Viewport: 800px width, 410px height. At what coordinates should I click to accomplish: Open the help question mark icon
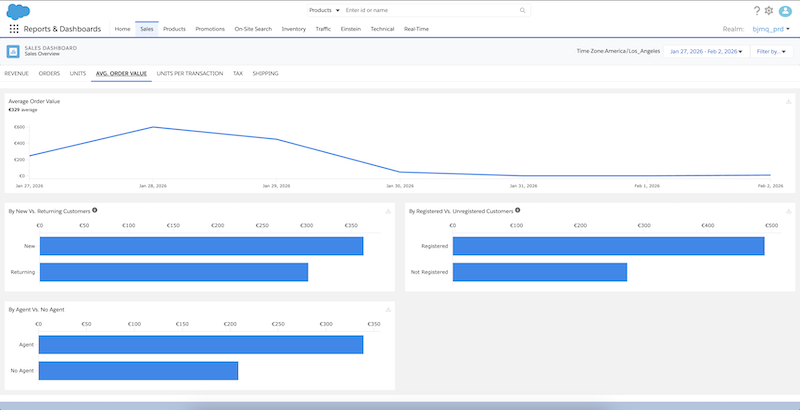tap(757, 10)
